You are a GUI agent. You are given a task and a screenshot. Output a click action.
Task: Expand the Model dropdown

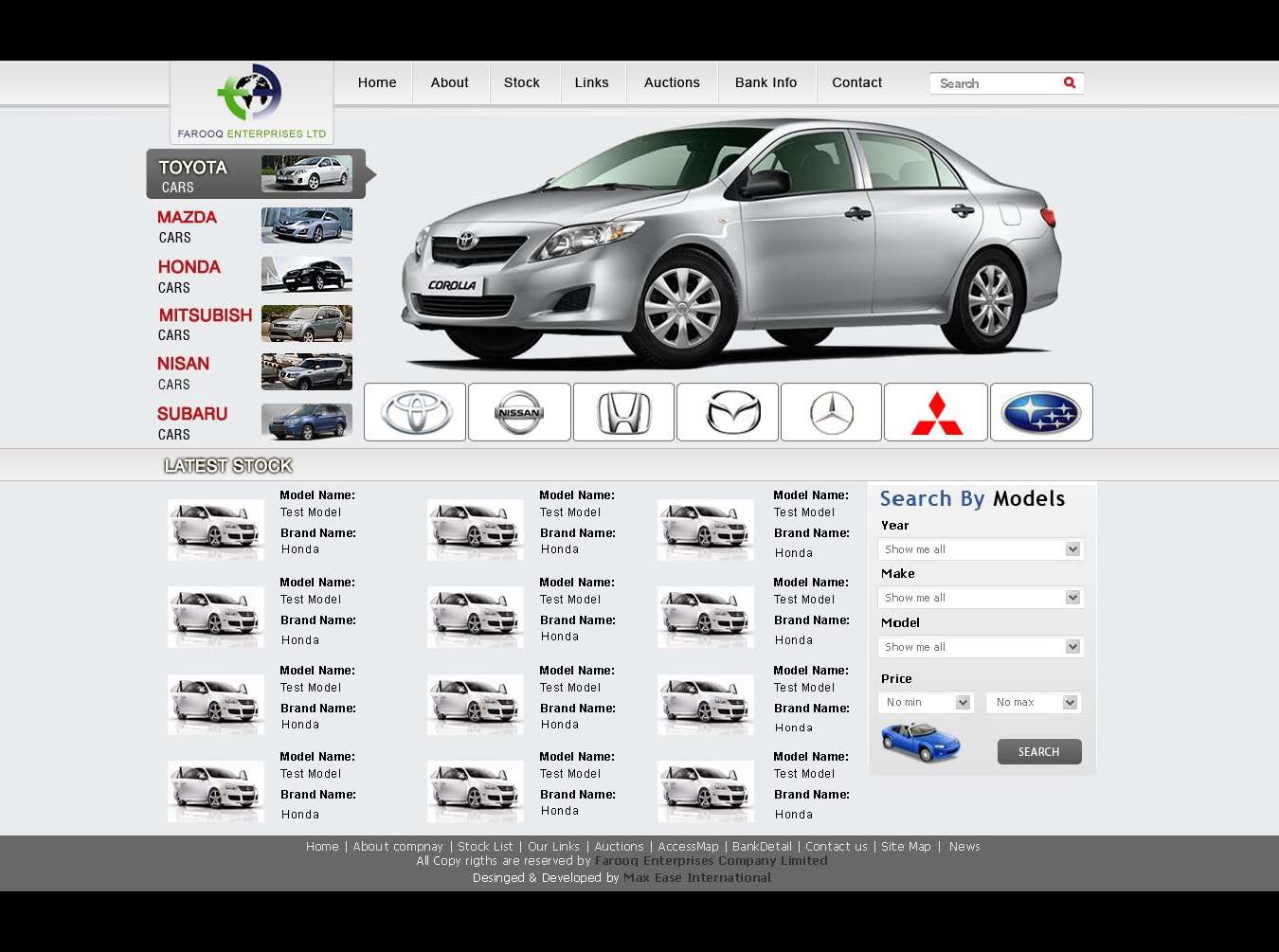tap(981, 647)
